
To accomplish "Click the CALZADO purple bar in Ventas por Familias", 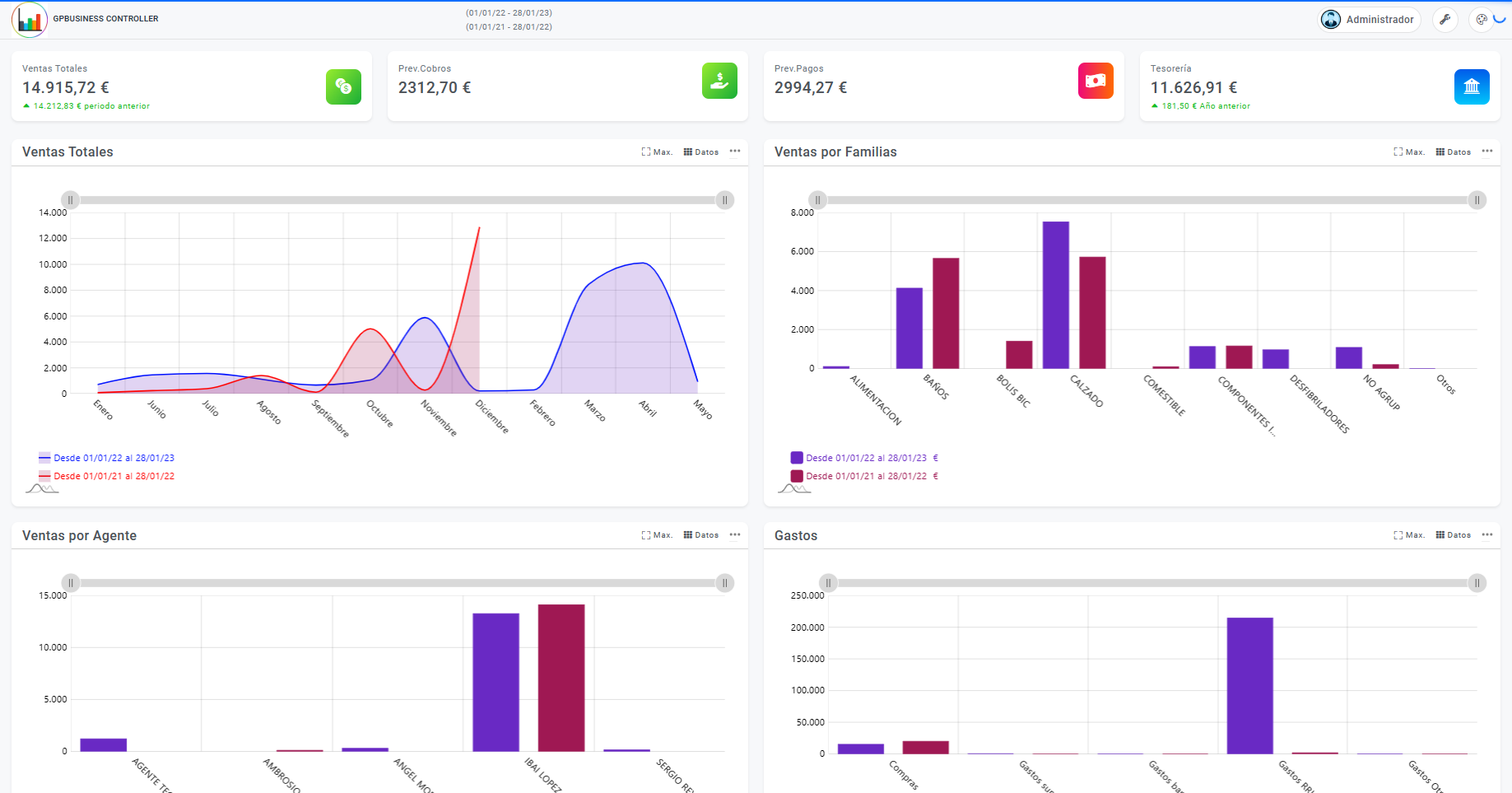I will [1055, 295].
